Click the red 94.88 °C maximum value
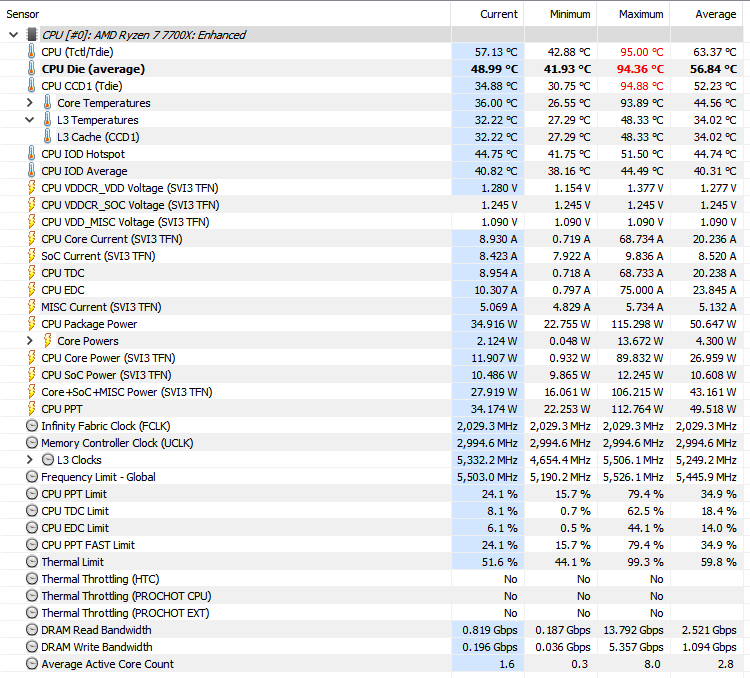 pyautogui.click(x=641, y=86)
